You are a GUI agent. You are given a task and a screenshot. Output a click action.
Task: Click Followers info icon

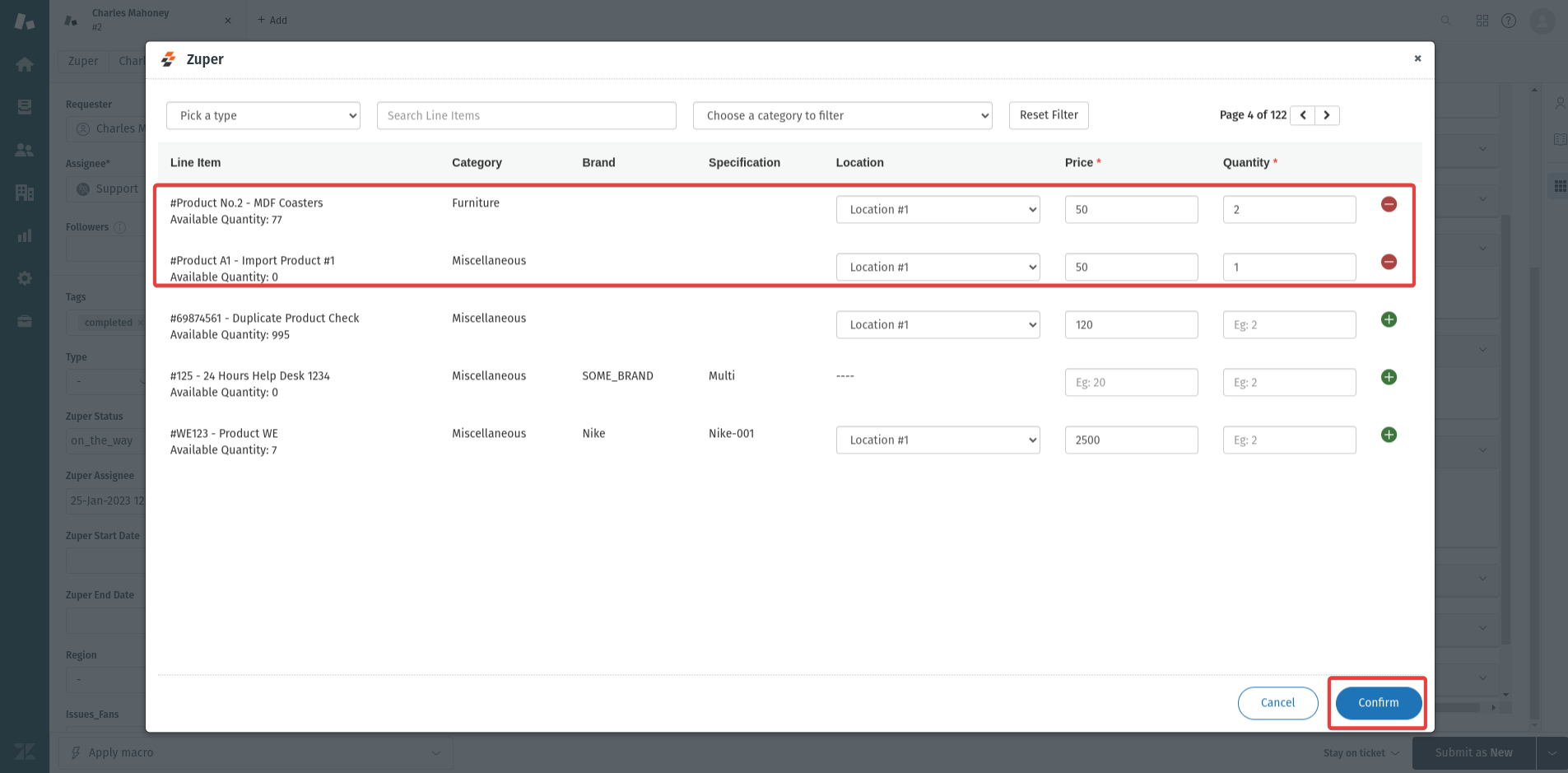point(119,227)
